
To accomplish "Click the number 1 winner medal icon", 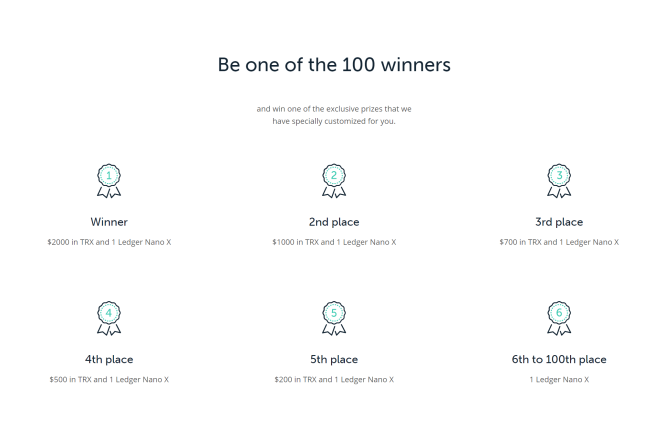I will point(109,181).
